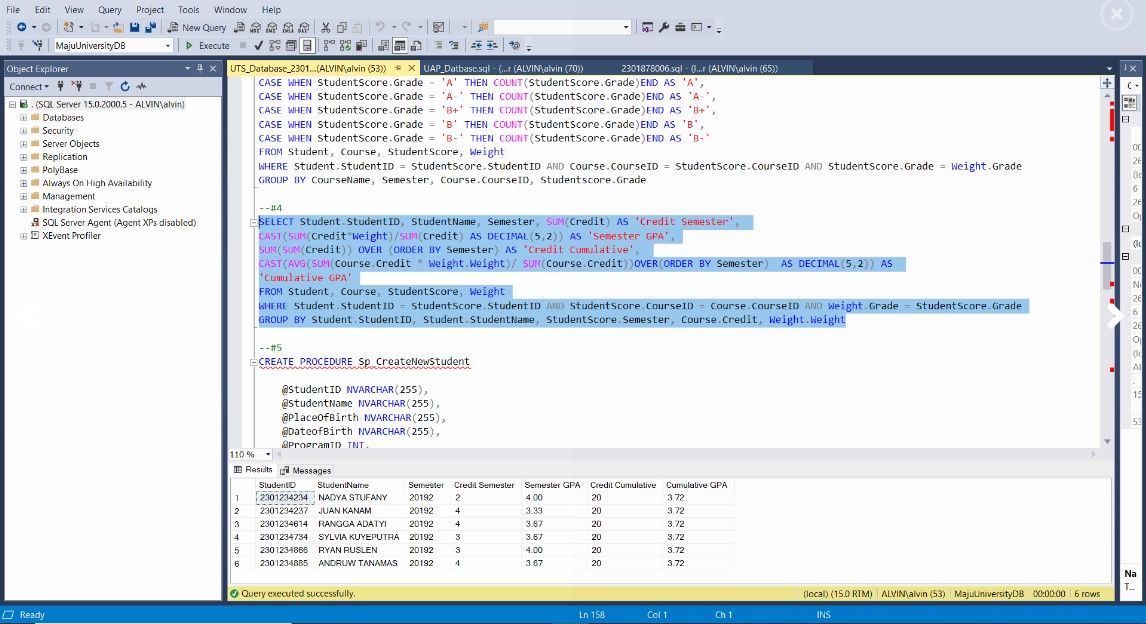Viewport: 1146px width, 624px height.
Task: Click the Find in Files icon
Action: pos(483,28)
